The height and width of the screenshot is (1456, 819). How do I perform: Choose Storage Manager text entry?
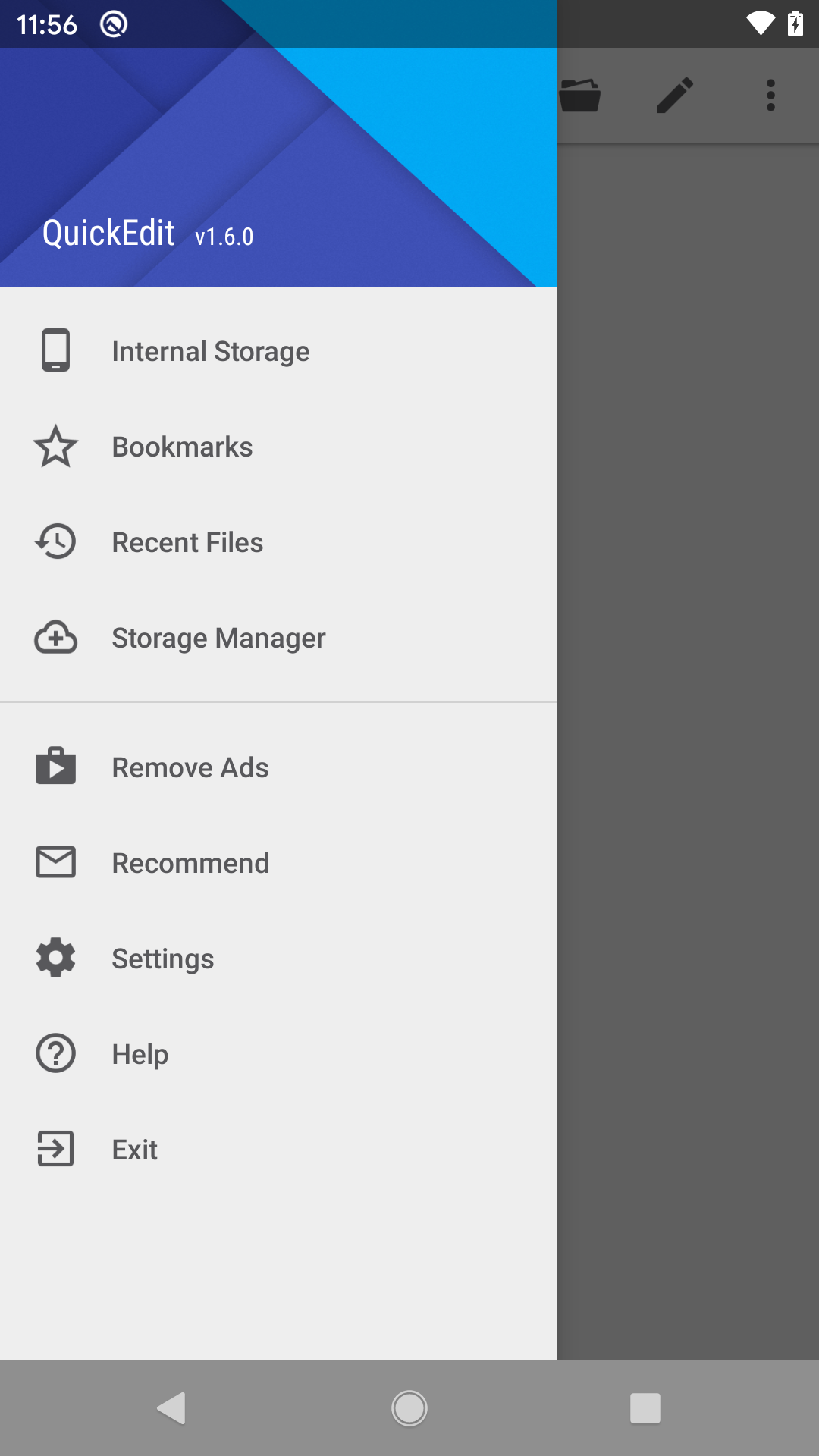[x=218, y=639]
